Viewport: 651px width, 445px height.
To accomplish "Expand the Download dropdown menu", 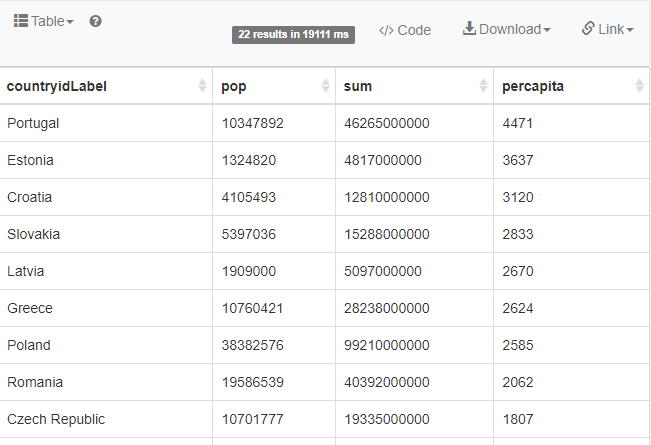I will [x=507, y=29].
